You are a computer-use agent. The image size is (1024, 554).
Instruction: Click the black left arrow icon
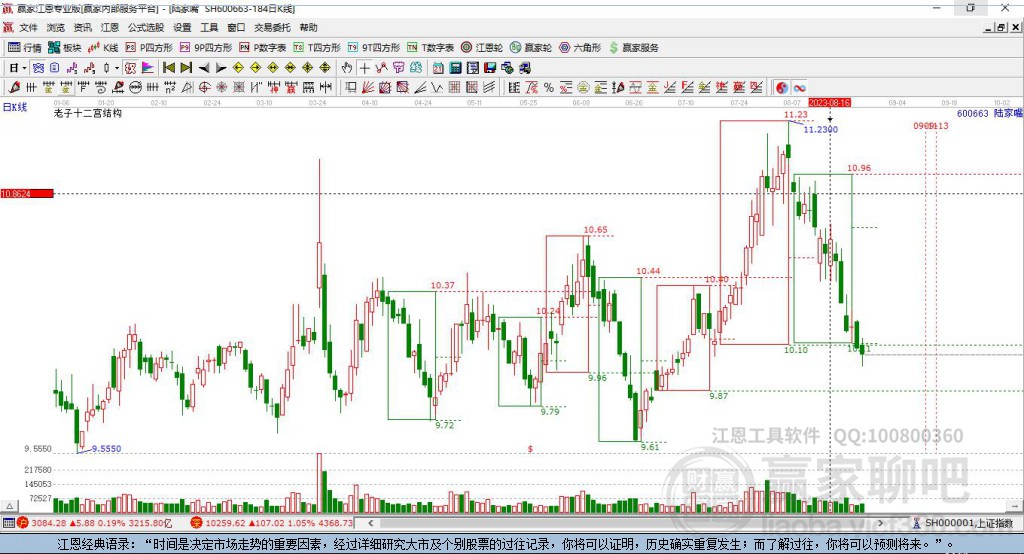[204, 68]
